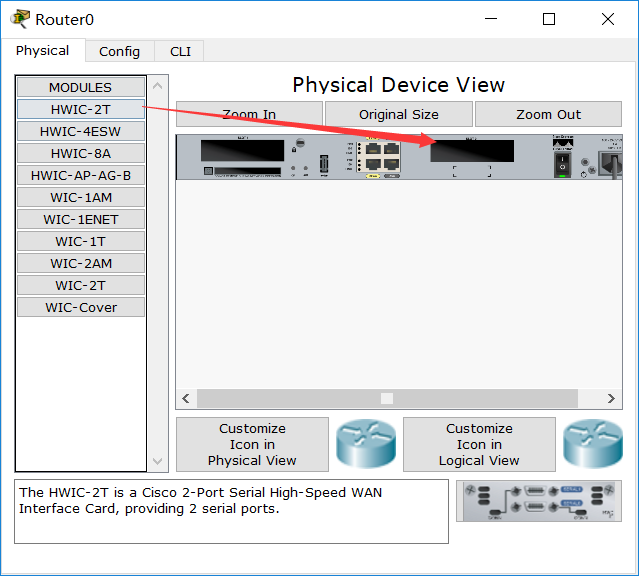Select the WIC-1AM module
The image size is (639, 576).
point(81,197)
